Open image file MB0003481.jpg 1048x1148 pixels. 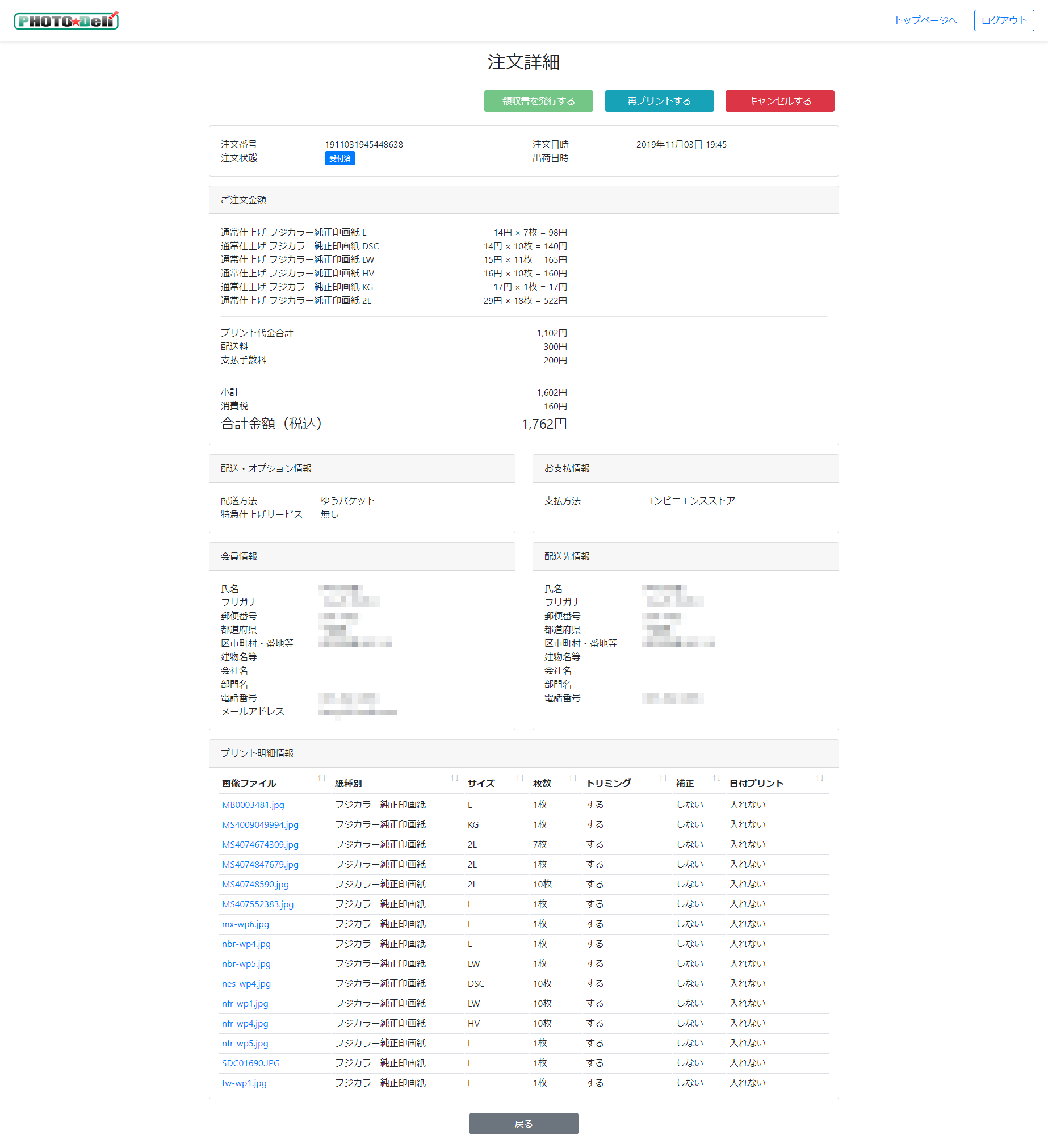click(253, 805)
